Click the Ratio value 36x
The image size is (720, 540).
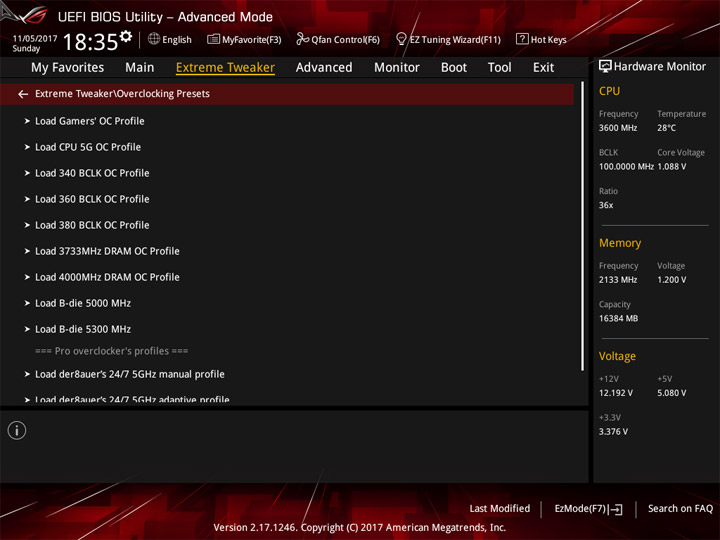(x=606, y=205)
